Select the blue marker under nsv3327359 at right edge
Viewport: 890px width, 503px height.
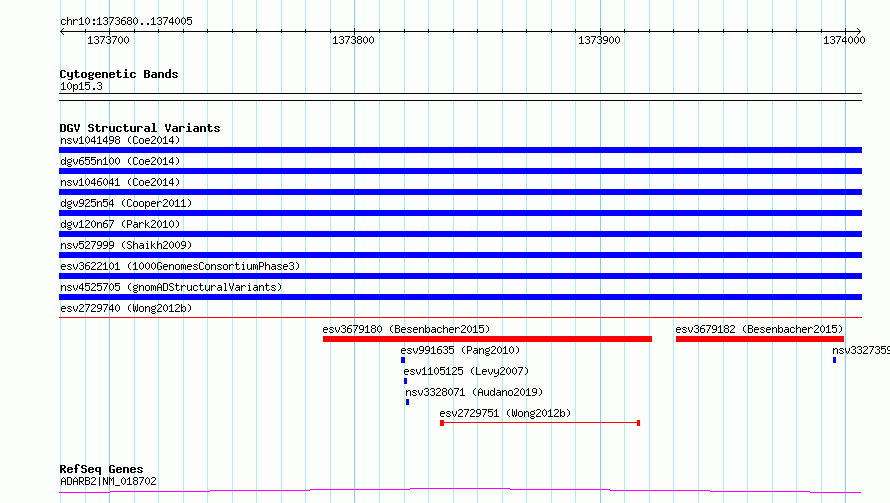[834, 360]
